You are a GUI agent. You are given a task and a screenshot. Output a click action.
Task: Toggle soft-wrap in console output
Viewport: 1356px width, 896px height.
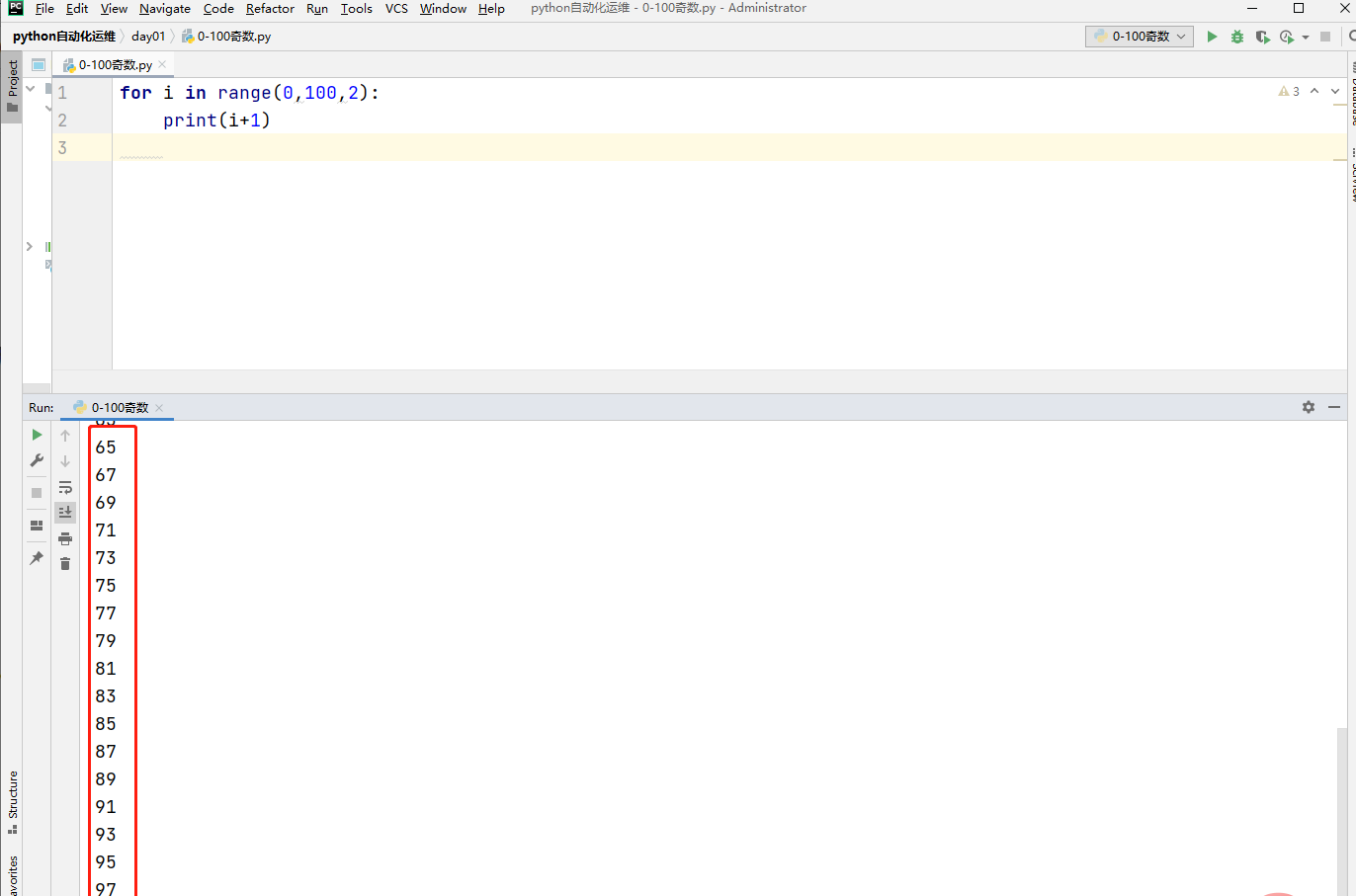65,487
